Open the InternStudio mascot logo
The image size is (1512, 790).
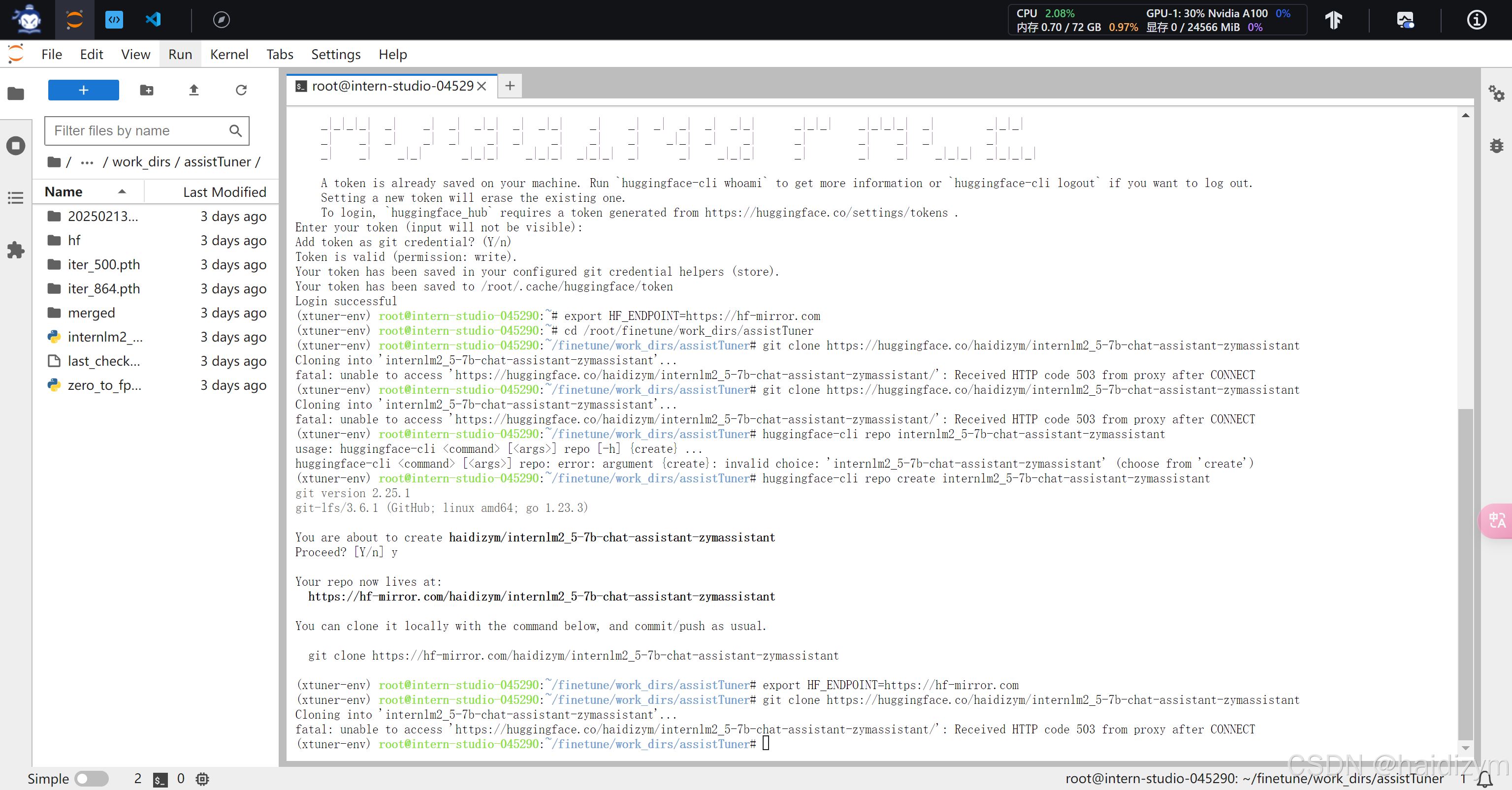pos(28,19)
